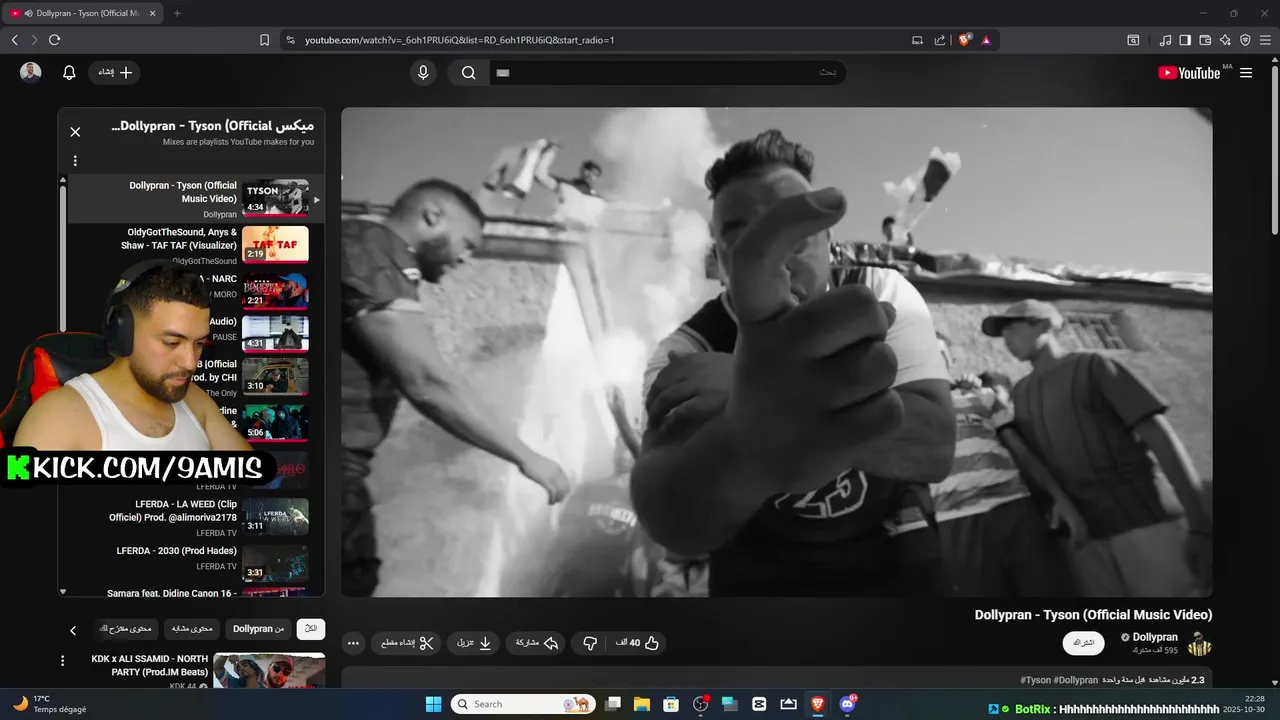Open Brave Rewards triangle icon
The width and height of the screenshot is (1280, 720).
pyautogui.click(x=986, y=40)
